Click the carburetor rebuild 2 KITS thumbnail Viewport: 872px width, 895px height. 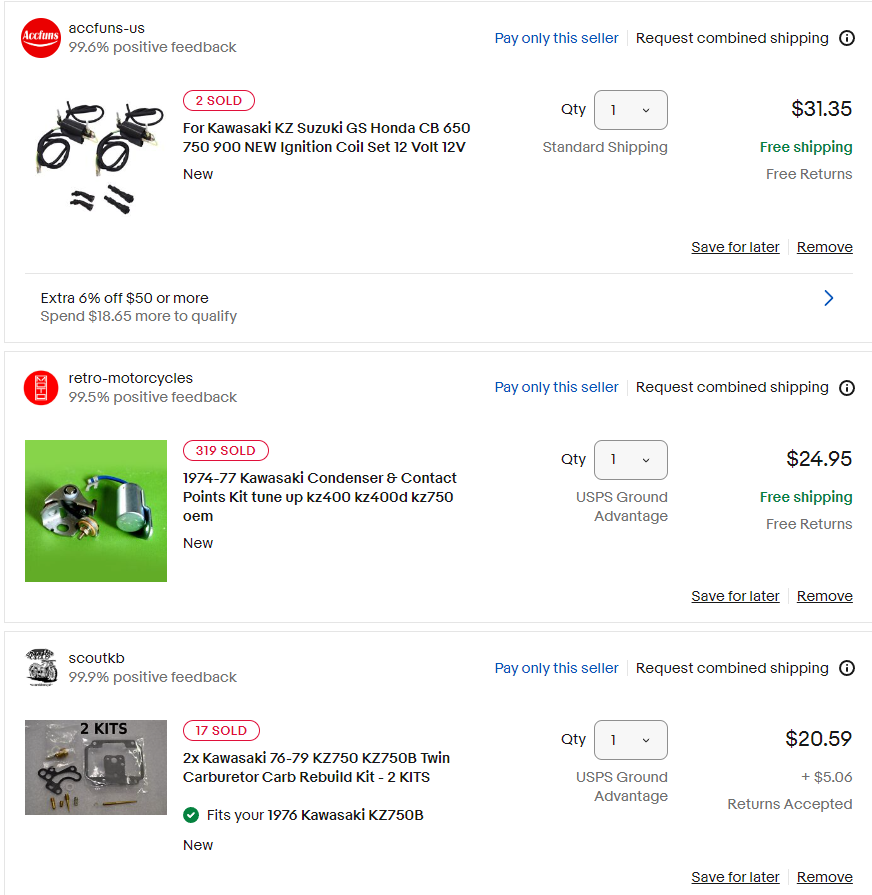pyautogui.click(x=96, y=767)
